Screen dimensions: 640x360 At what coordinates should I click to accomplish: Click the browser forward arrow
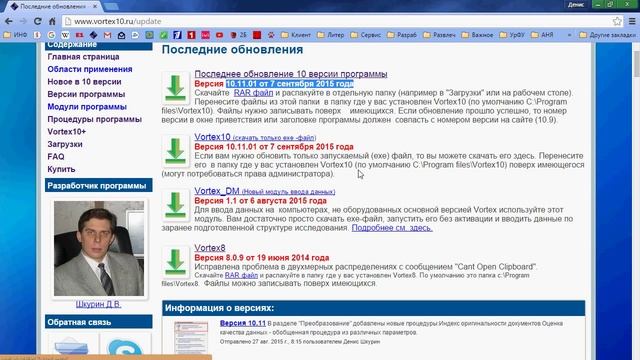pos(23,21)
